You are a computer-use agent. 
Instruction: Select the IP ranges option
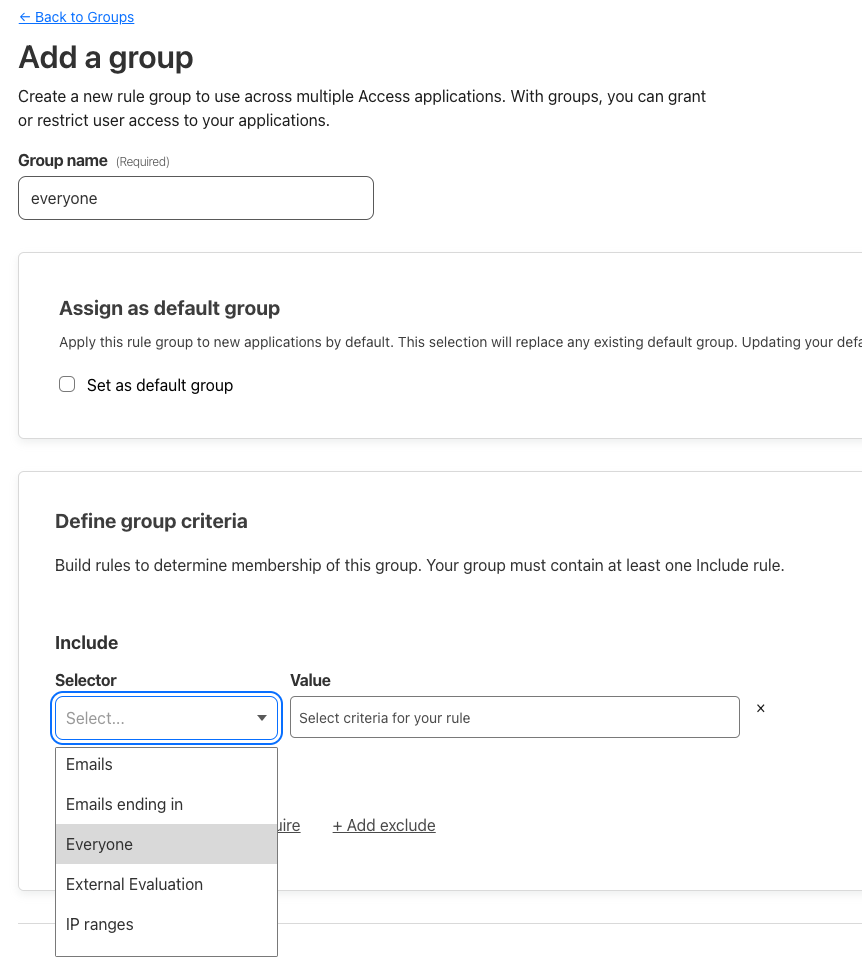(100, 924)
